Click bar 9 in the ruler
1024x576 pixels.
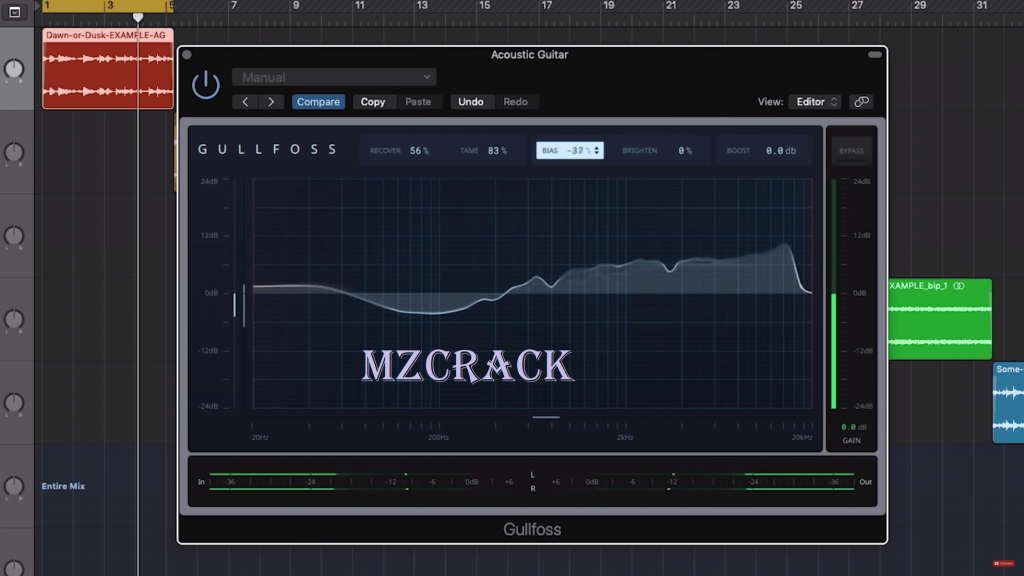click(296, 6)
